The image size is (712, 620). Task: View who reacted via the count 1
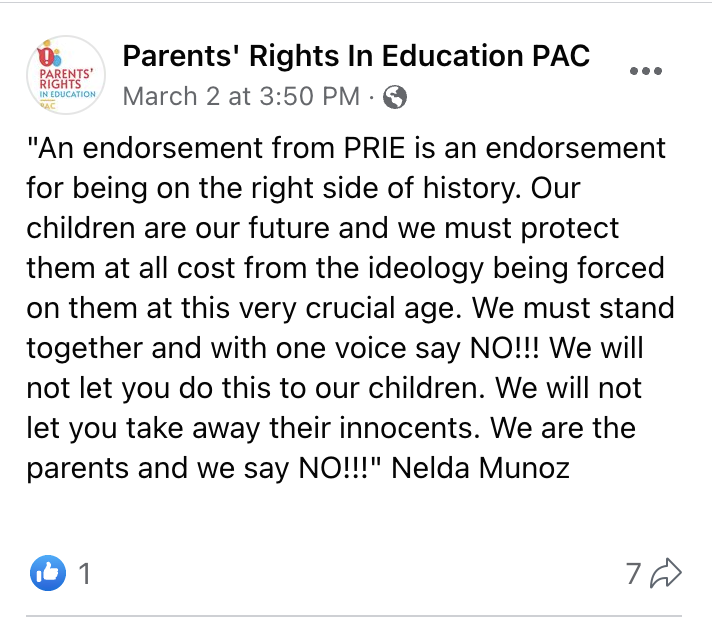tap(85, 573)
